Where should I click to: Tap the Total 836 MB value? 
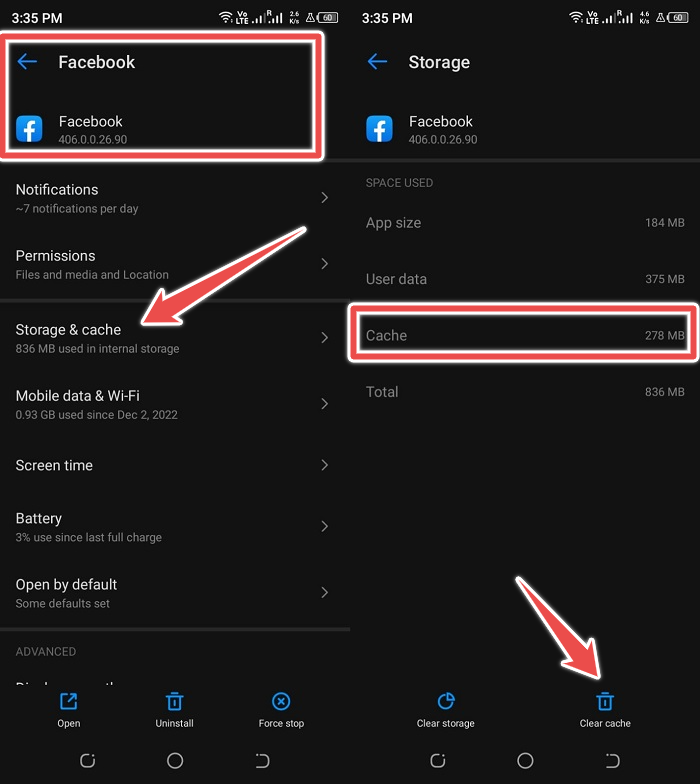664,392
